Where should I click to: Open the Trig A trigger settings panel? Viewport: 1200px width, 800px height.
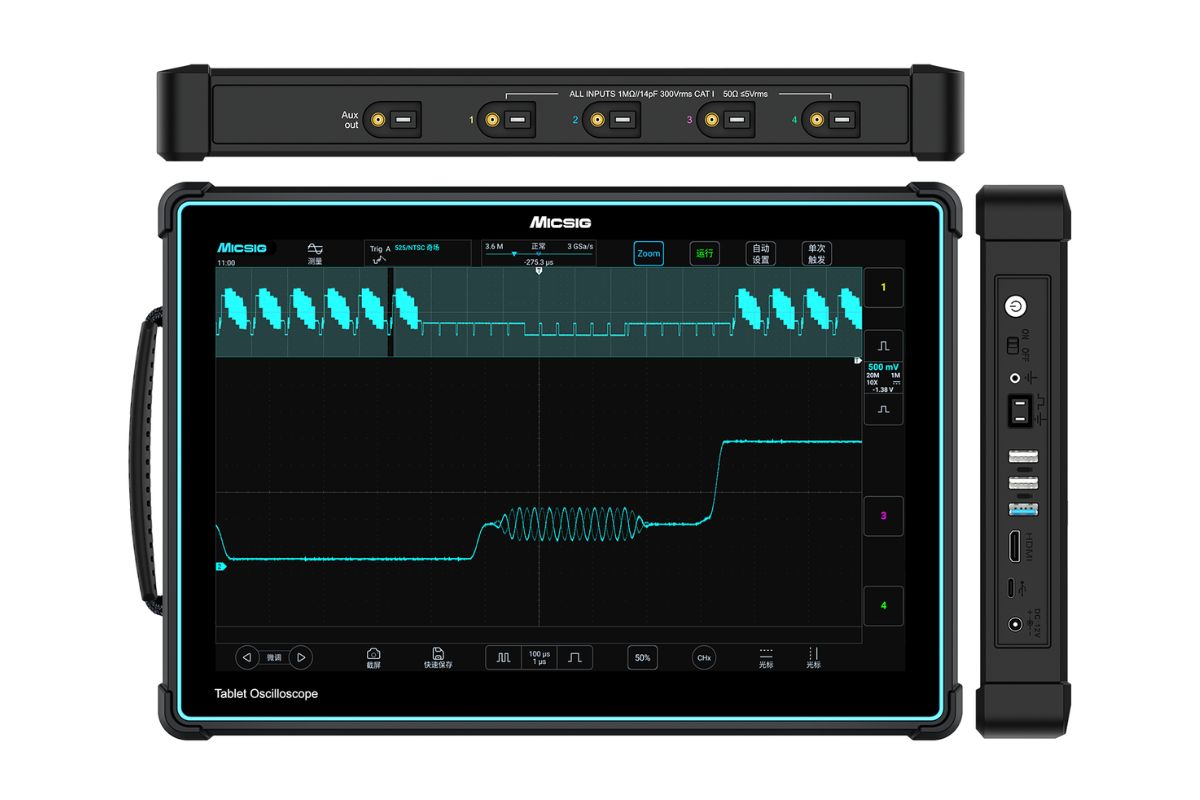point(417,253)
